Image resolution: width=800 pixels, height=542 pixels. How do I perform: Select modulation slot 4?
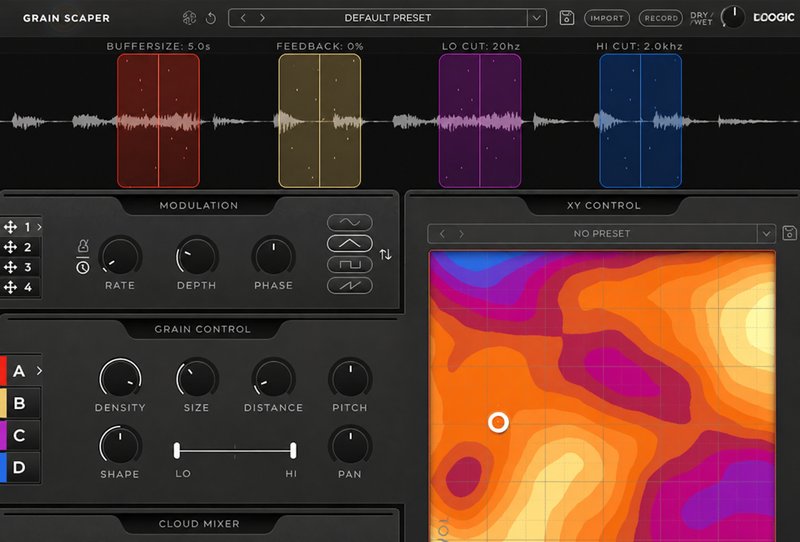[x=20, y=287]
